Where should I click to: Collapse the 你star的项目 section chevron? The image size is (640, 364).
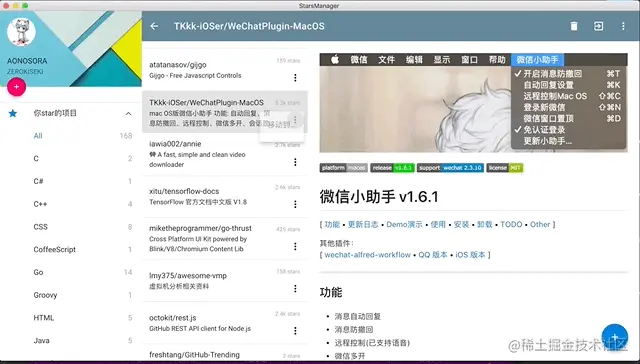(128, 113)
